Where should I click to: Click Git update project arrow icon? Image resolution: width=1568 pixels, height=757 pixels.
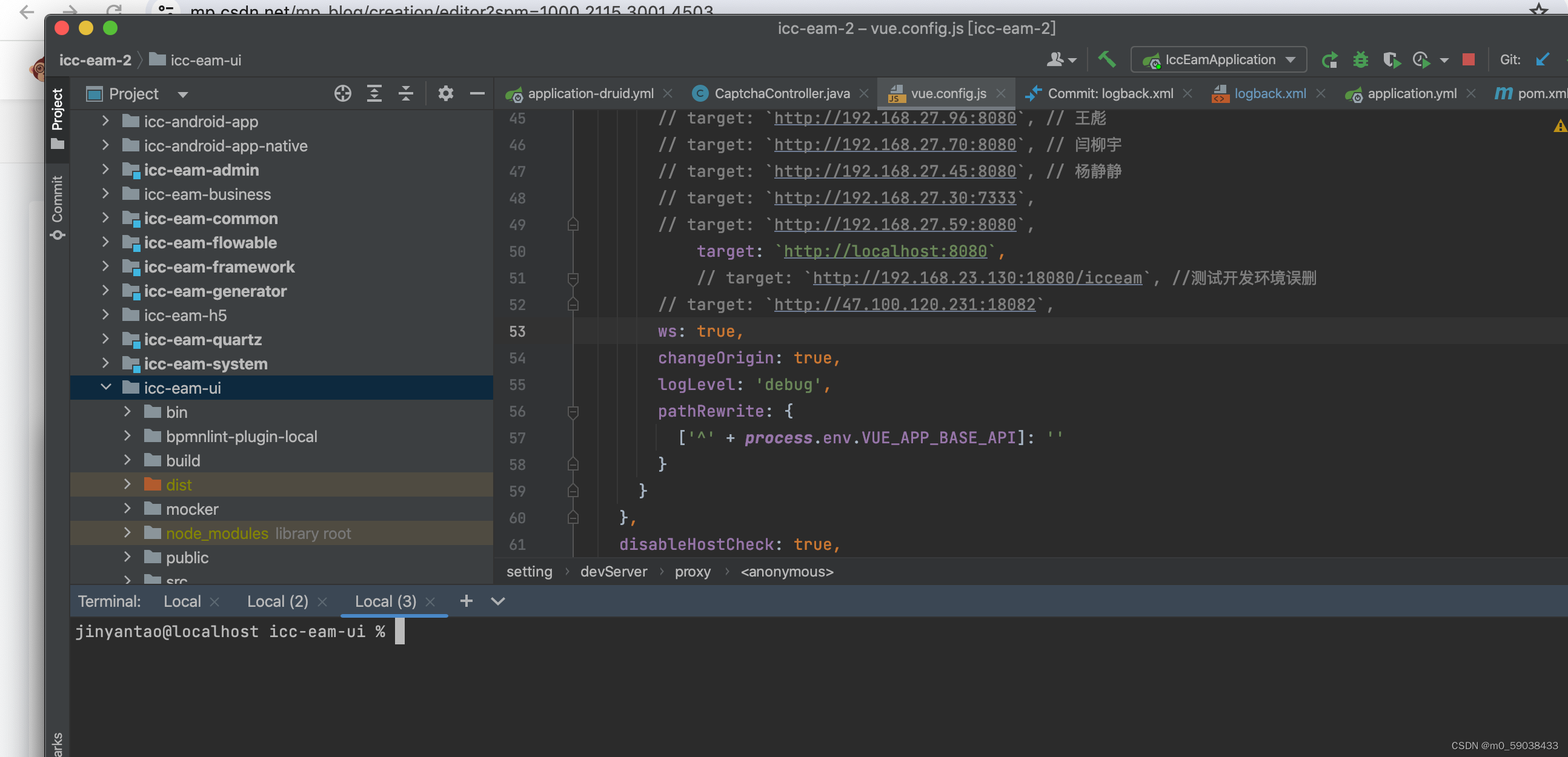1542,59
